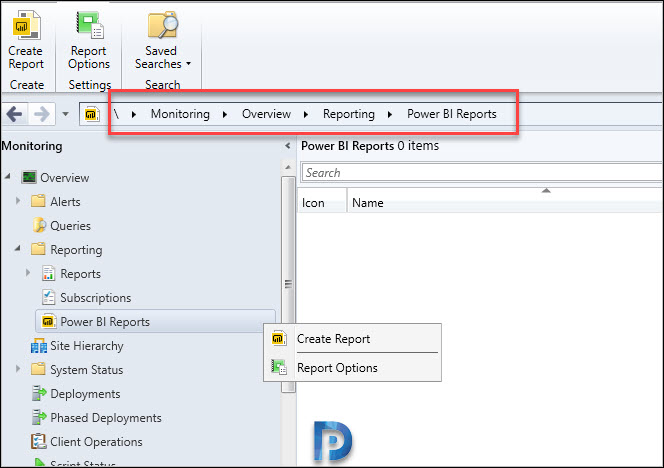Screen dimensions: 664x468
Task: Collapse the Overview tree node
Action: [x=8, y=176]
